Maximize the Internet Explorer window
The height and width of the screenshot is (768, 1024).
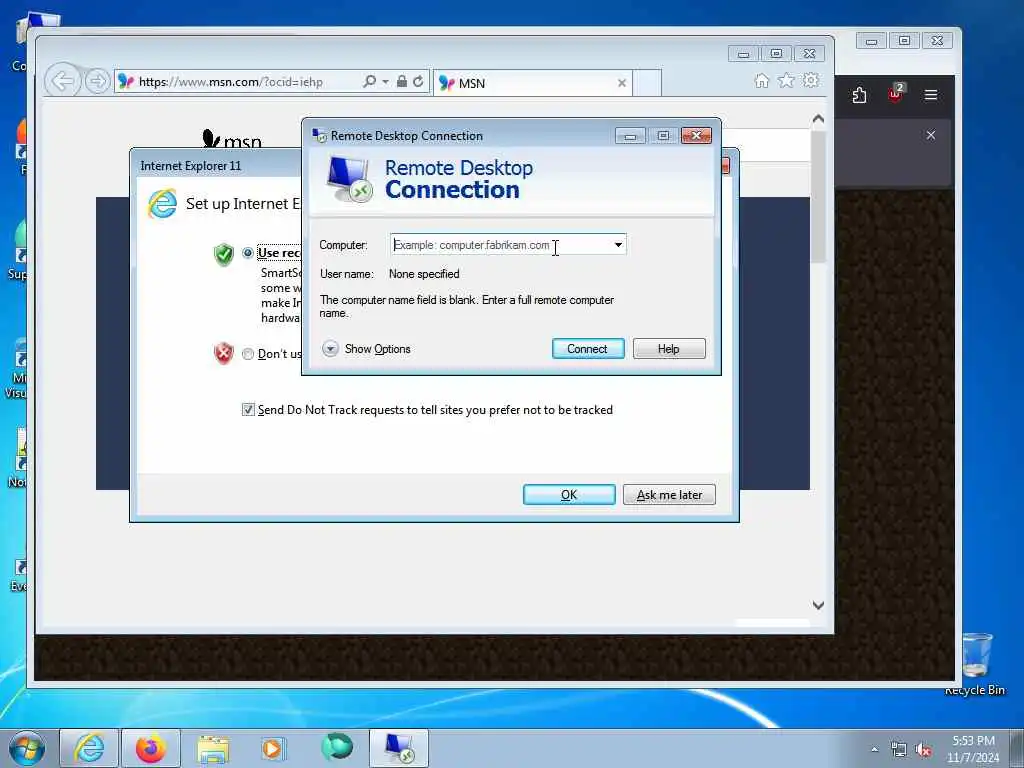click(x=776, y=54)
